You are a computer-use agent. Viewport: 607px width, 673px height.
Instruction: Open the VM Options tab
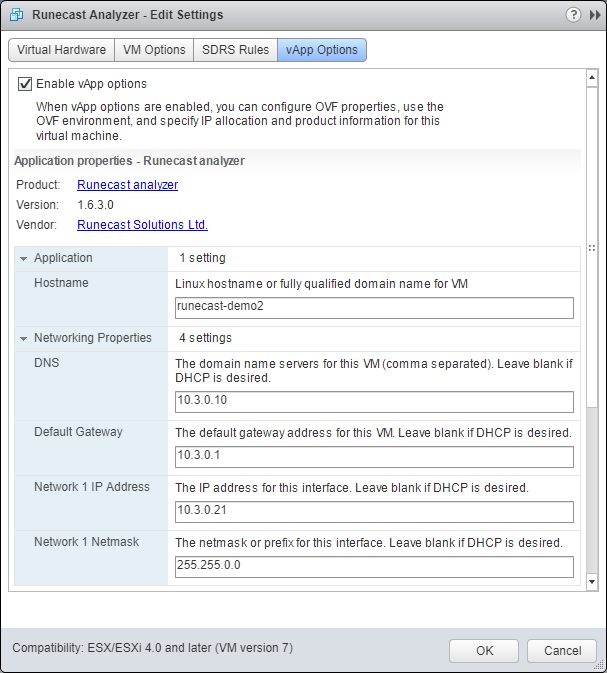coord(154,50)
